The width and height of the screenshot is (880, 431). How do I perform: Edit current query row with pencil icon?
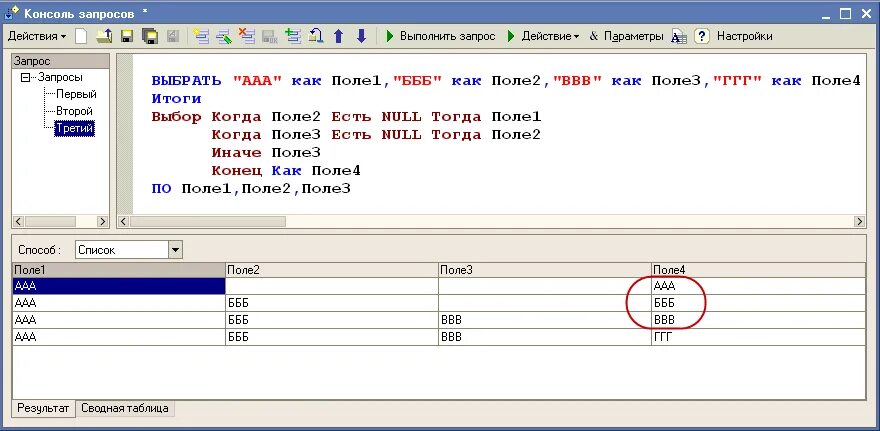[223, 36]
